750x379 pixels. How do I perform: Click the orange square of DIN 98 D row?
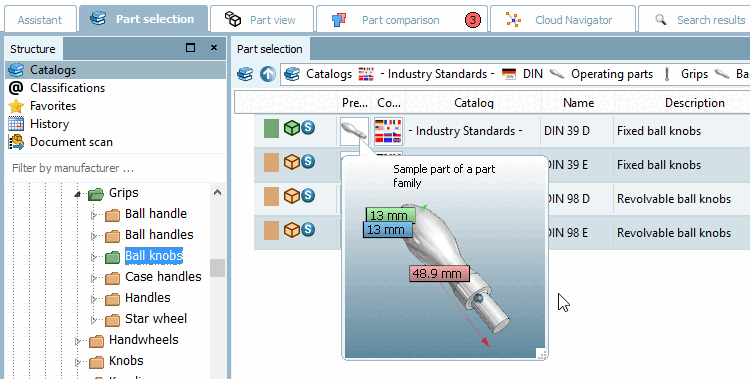(x=271, y=196)
